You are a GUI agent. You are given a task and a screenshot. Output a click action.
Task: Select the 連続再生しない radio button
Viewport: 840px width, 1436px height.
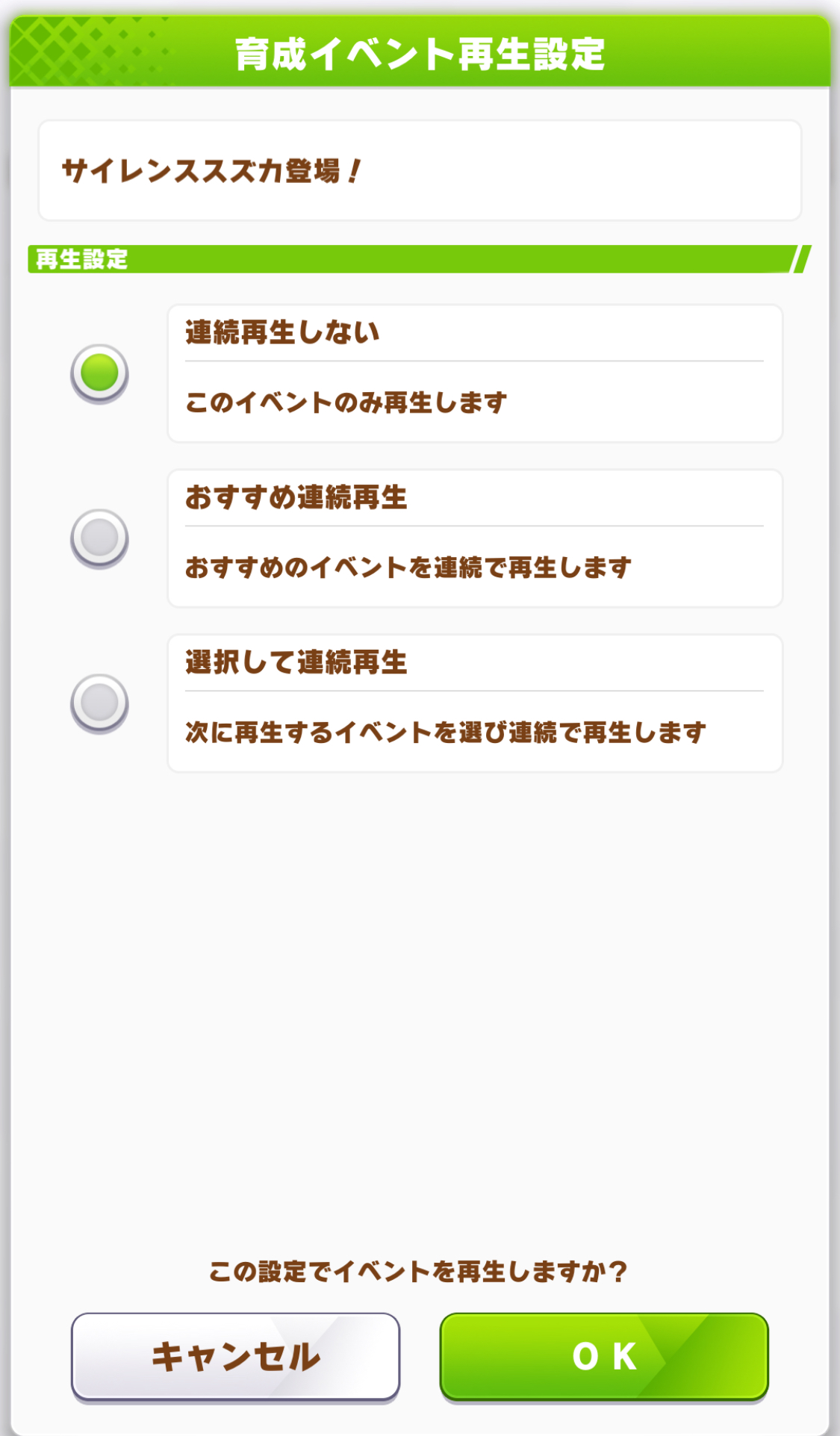tap(99, 373)
